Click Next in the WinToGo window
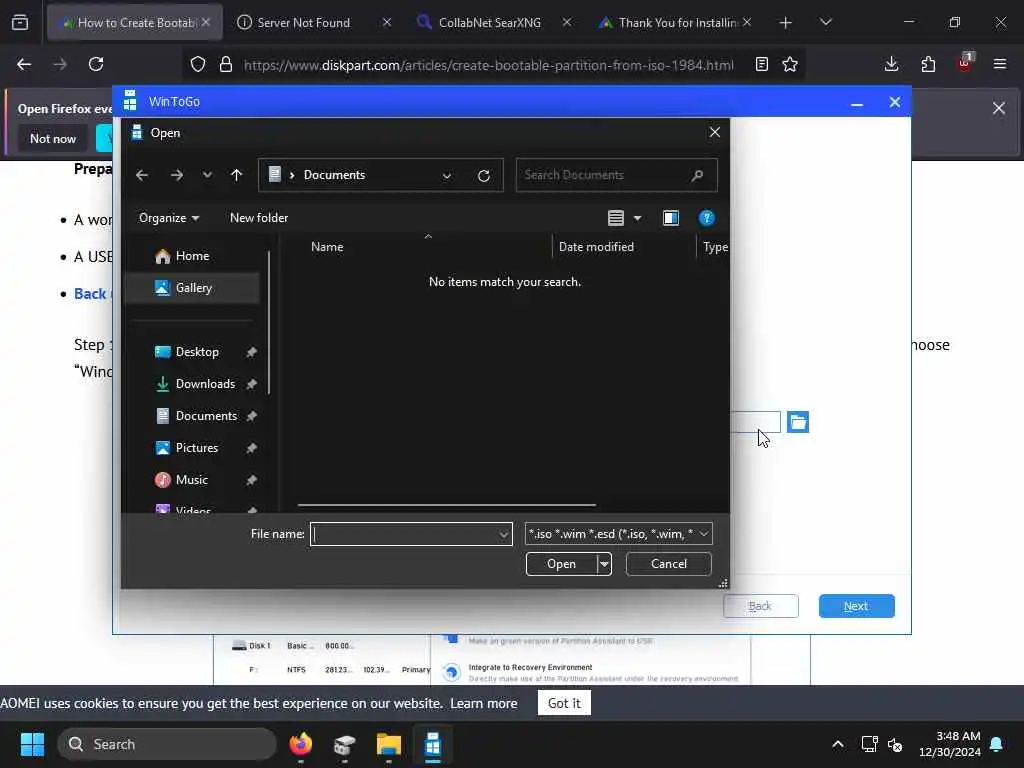1024x768 pixels. point(856,606)
